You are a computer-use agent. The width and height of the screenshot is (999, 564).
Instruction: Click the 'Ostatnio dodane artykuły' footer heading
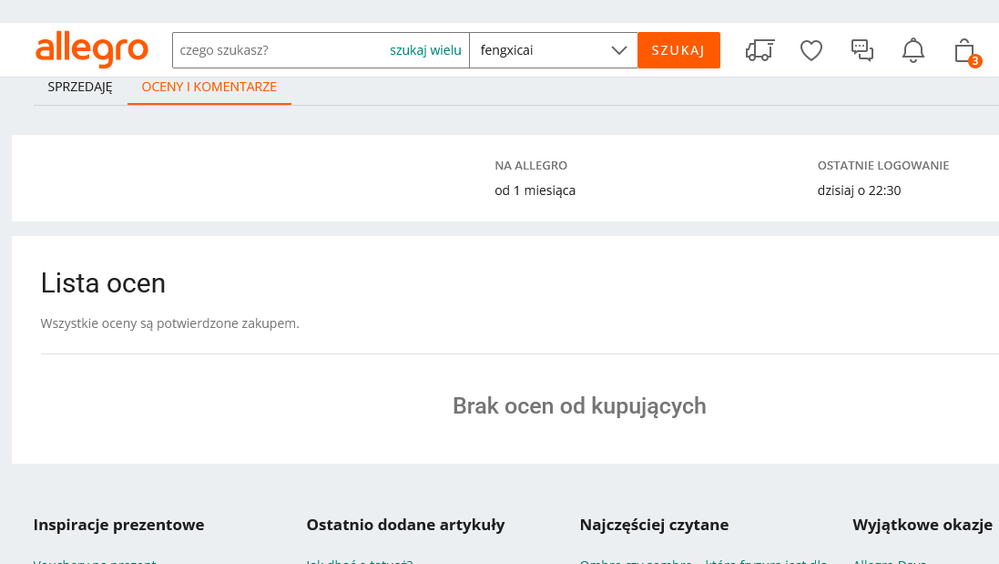click(405, 524)
